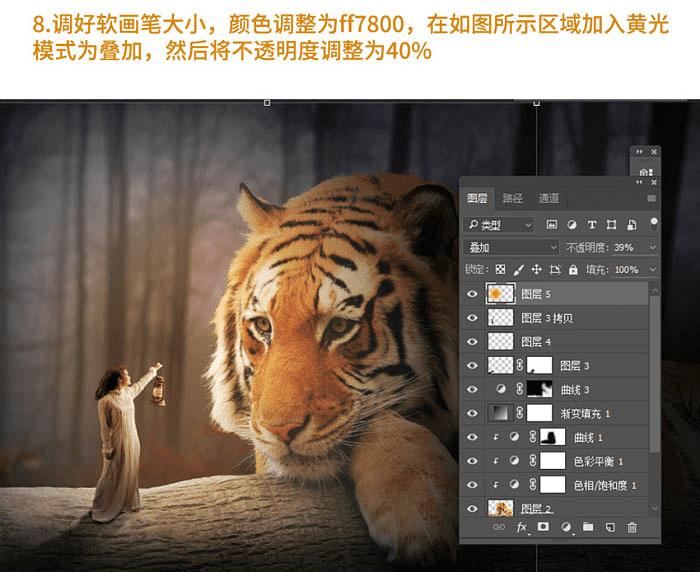Hide the 图层 5 layer
700x572 pixels.
click(x=472, y=294)
